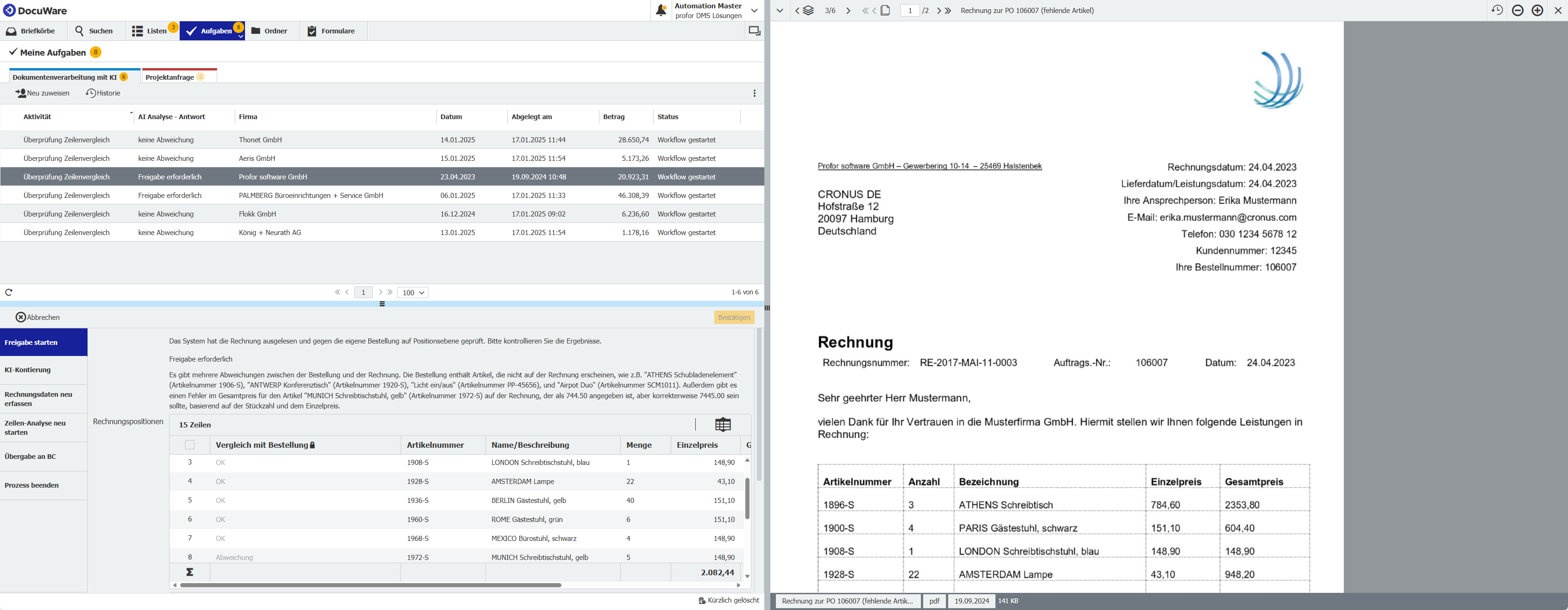Screen dimensions: 1568x610
Task: Click the window layout icon
Action: point(754,31)
